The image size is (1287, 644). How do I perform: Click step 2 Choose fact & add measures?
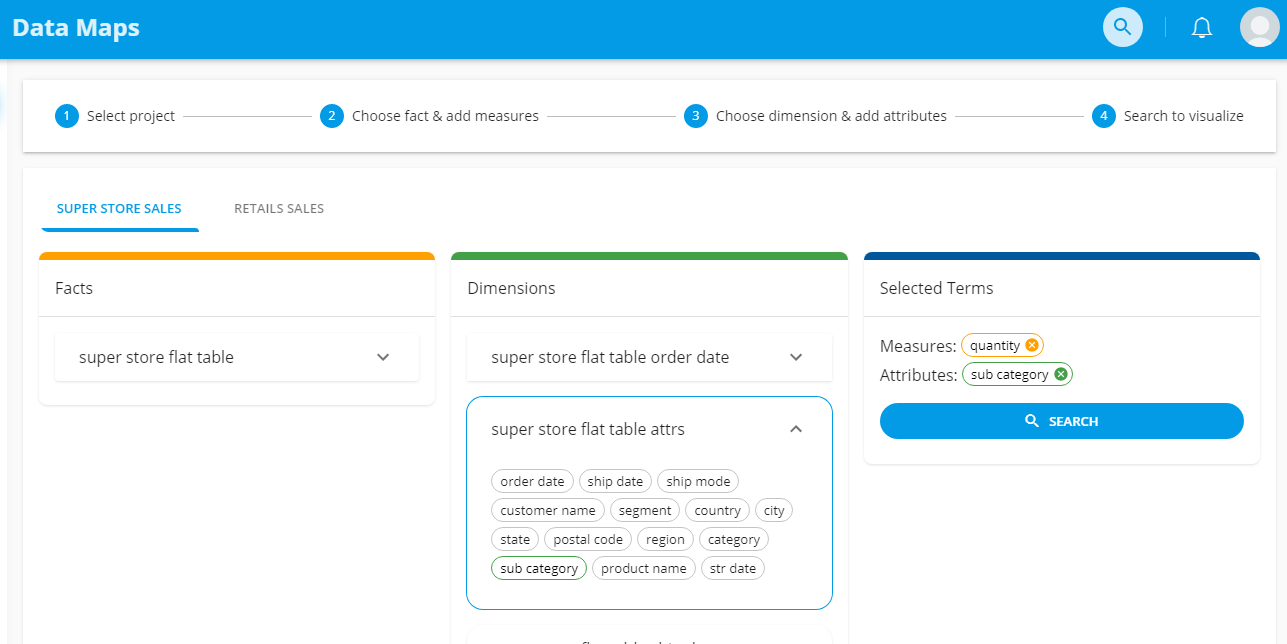point(429,116)
